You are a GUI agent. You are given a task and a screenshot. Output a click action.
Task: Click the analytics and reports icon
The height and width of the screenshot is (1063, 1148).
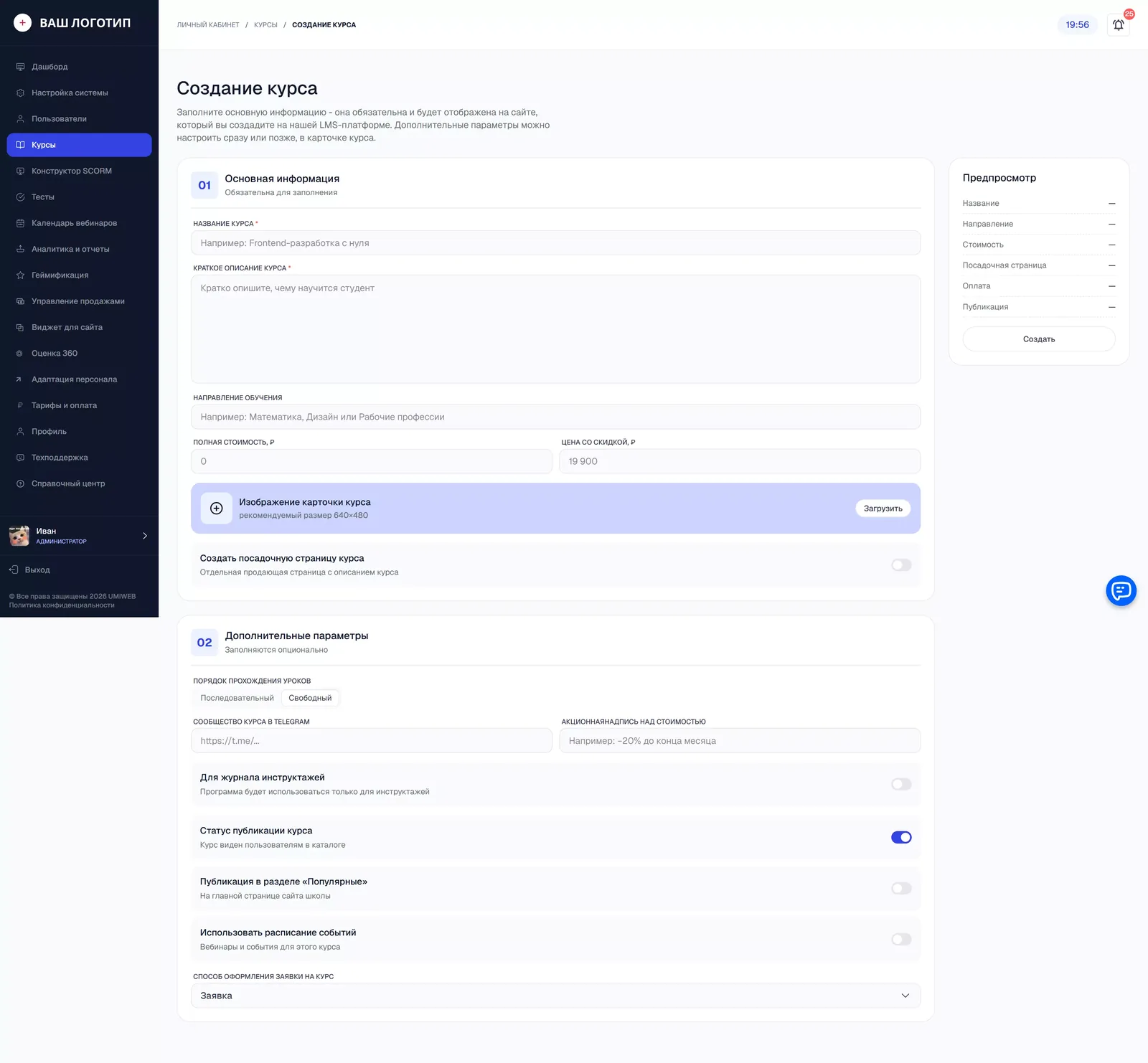[20, 249]
